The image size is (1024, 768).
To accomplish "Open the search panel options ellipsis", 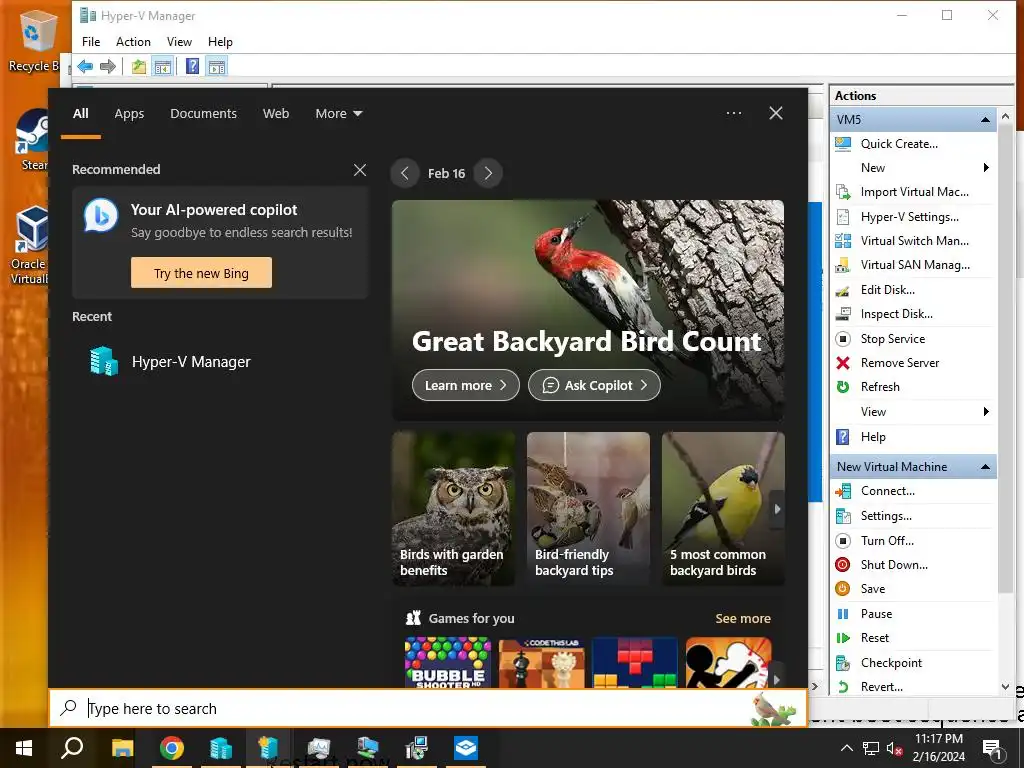I will coord(733,113).
